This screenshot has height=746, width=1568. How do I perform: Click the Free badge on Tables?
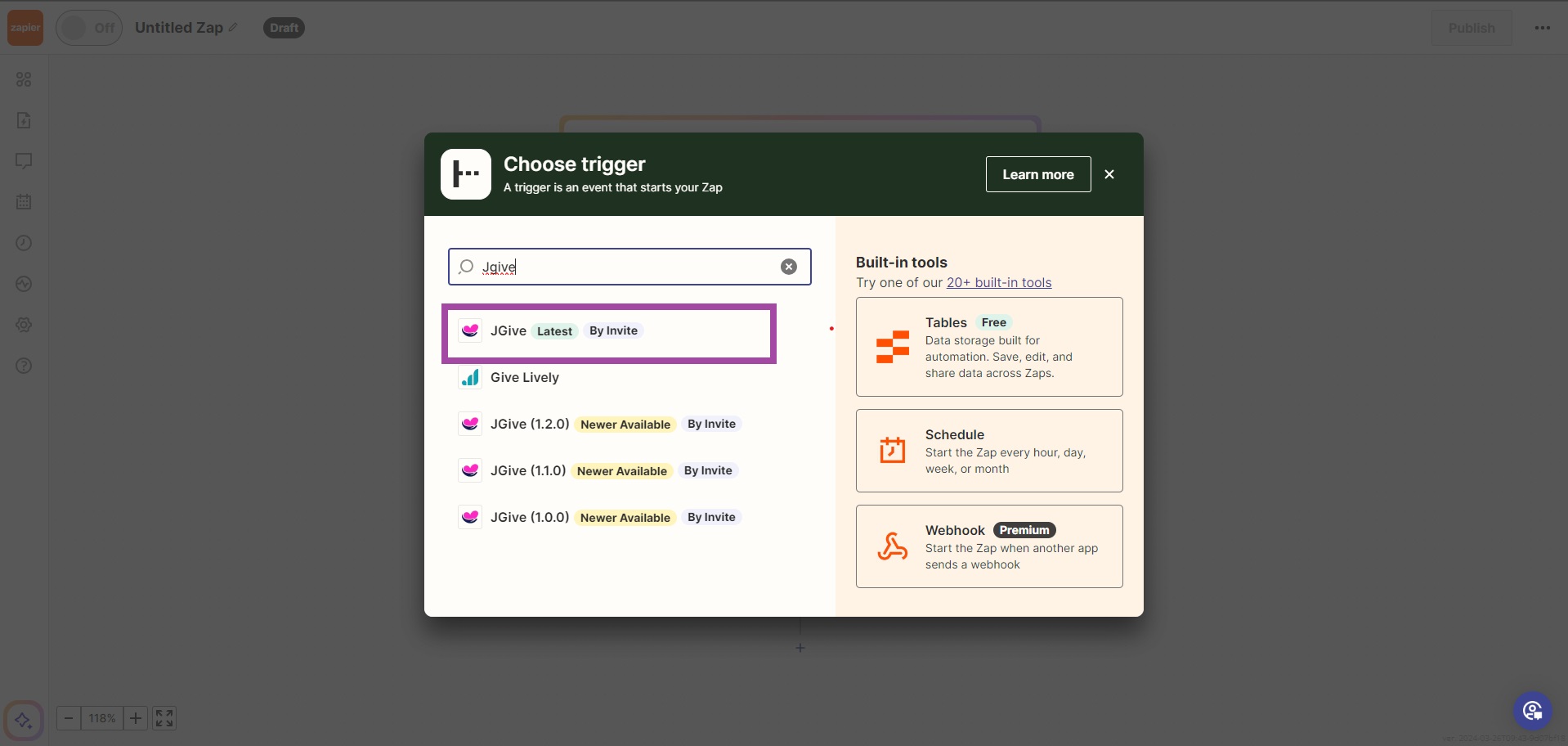pos(993,322)
